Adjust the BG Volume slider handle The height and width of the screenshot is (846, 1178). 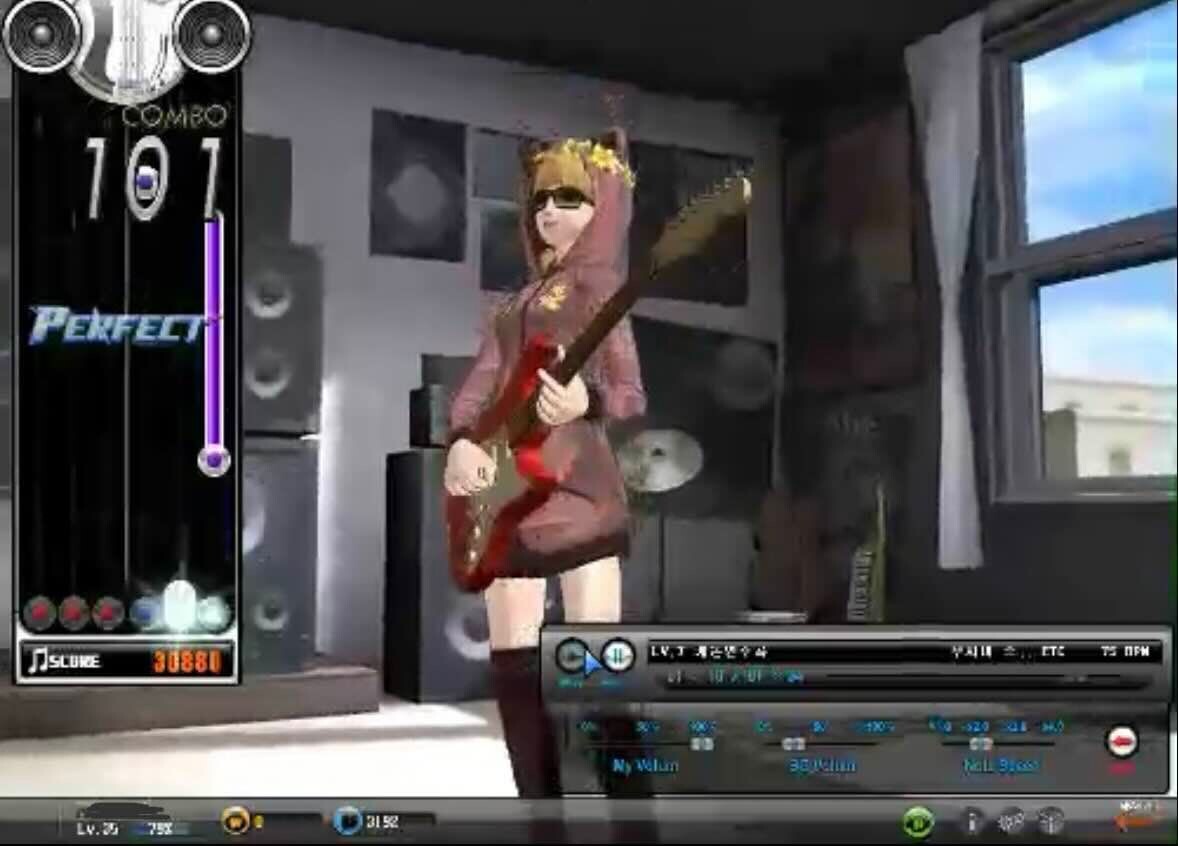tap(794, 744)
